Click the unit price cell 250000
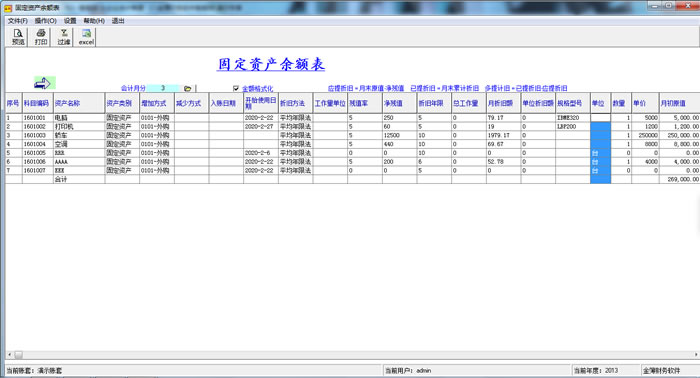This screenshot has width=700, height=378. click(x=645, y=135)
